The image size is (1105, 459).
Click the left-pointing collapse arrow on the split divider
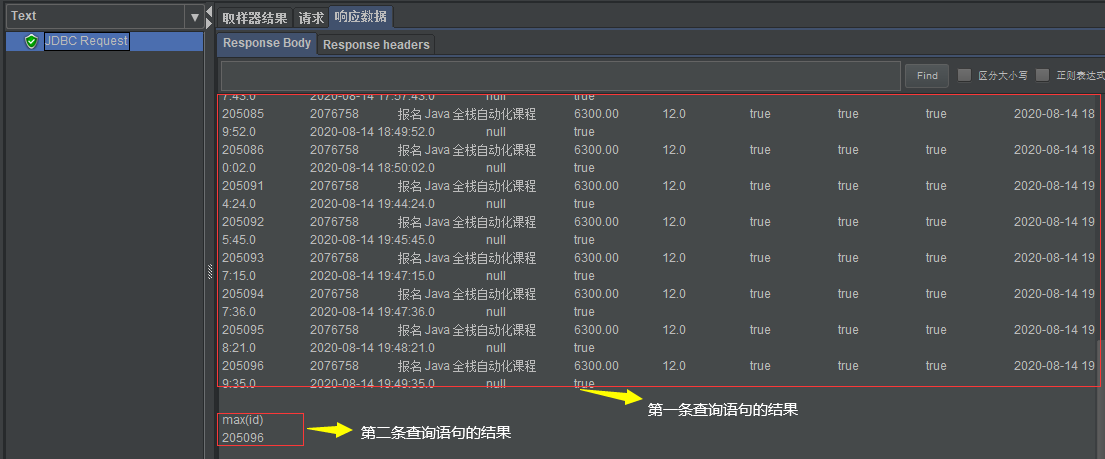click(x=209, y=11)
